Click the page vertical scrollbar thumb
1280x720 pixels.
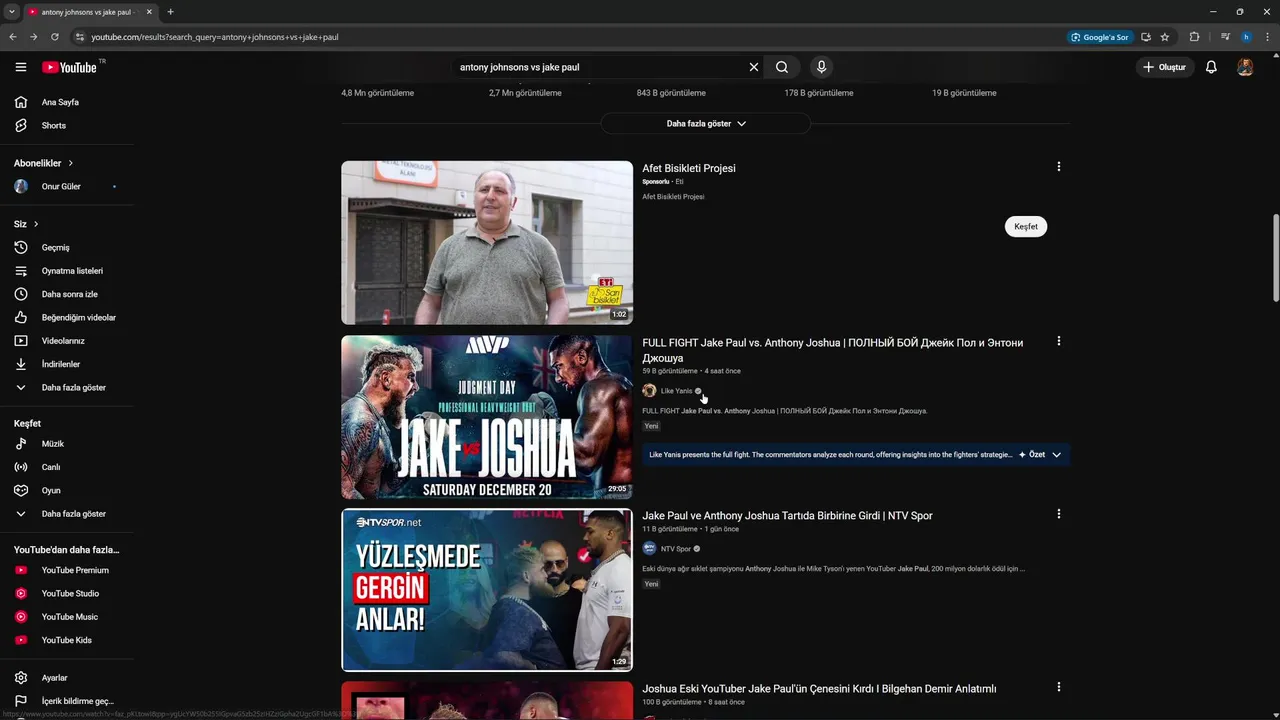tap(1275, 257)
